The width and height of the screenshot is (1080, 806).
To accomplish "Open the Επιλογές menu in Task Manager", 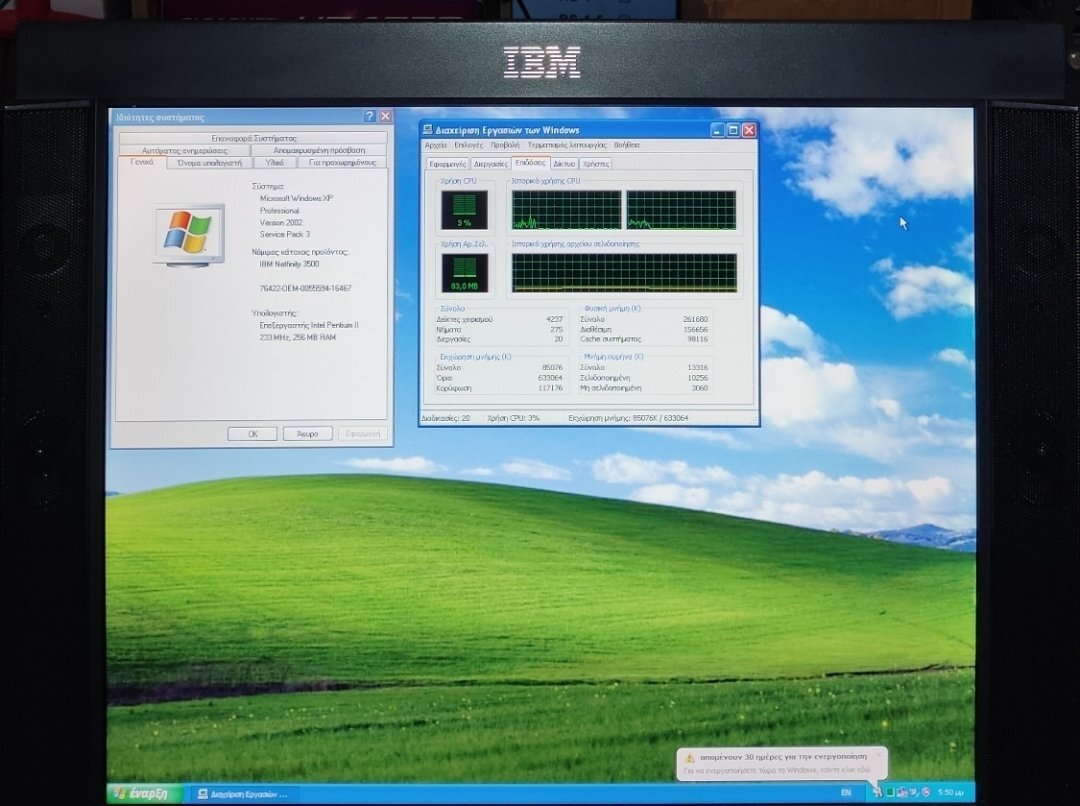I will pos(468,145).
